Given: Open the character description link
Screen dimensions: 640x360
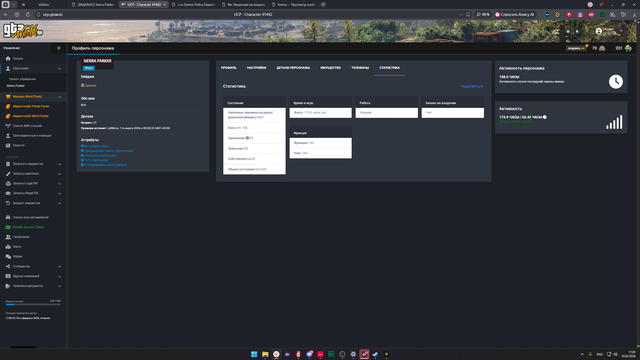Looking at the screenshot, I should click(x=100, y=156).
